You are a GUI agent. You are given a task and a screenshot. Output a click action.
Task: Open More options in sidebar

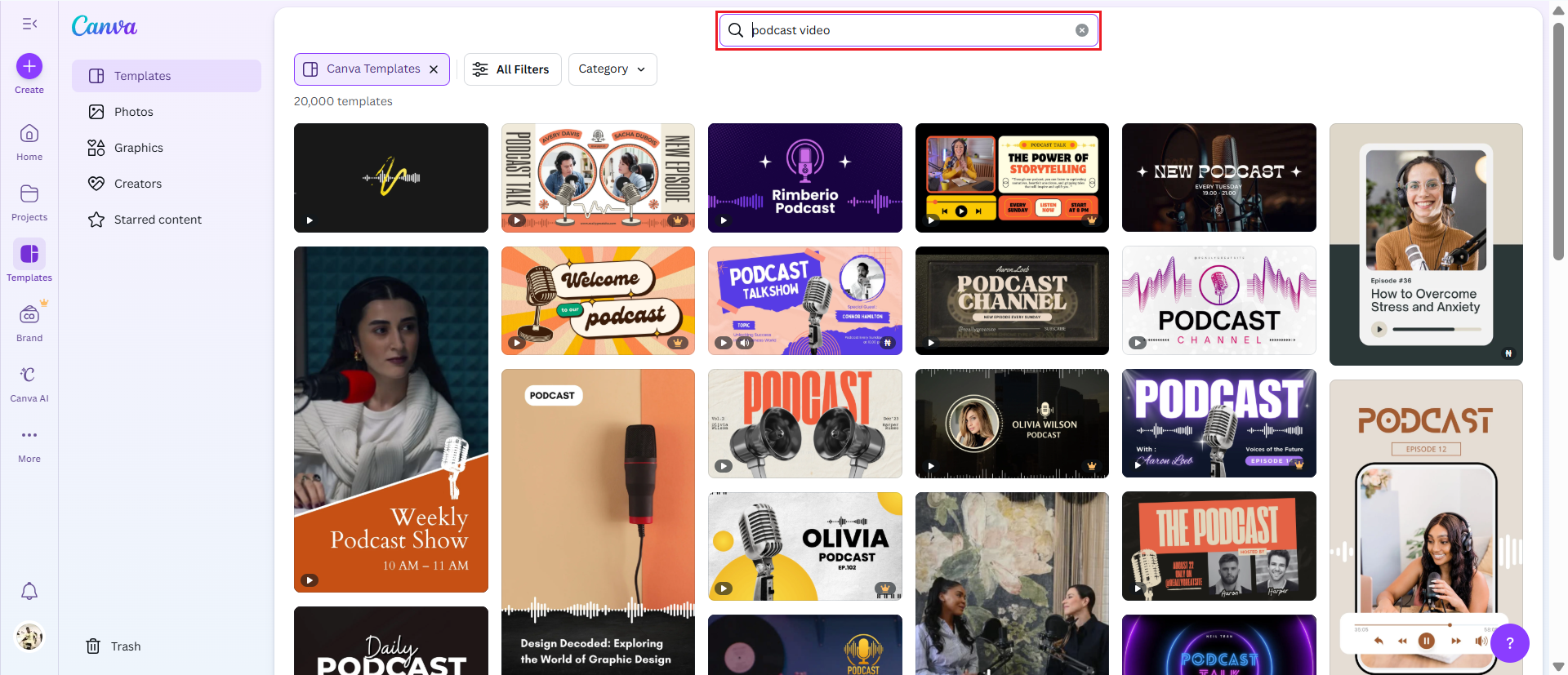(x=29, y=444)
